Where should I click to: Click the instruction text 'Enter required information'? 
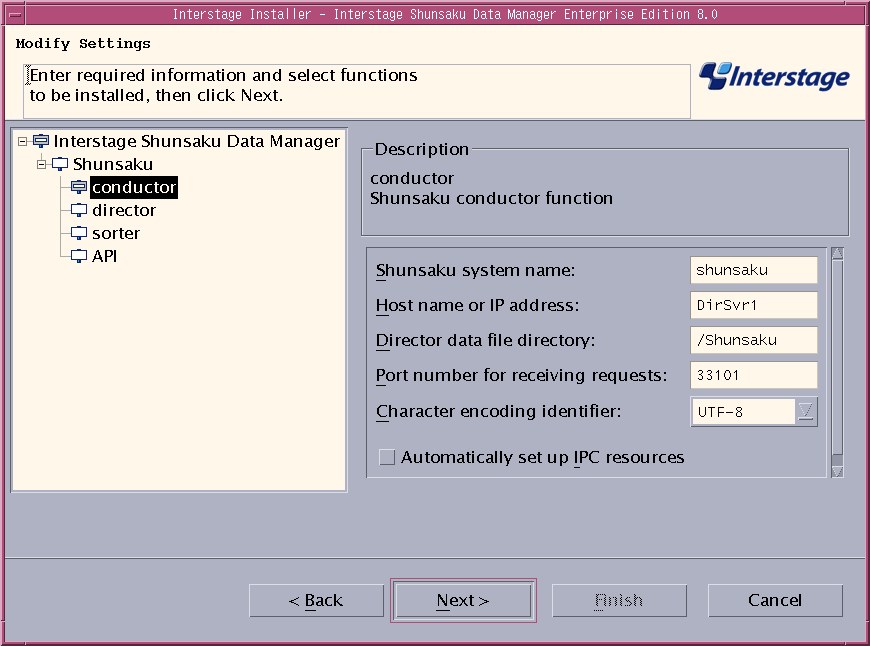click(139, 75)
